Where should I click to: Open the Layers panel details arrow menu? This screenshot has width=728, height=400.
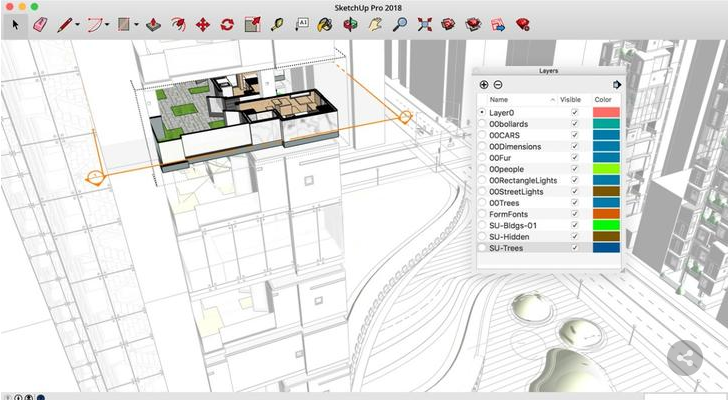[x=617, y=84]
